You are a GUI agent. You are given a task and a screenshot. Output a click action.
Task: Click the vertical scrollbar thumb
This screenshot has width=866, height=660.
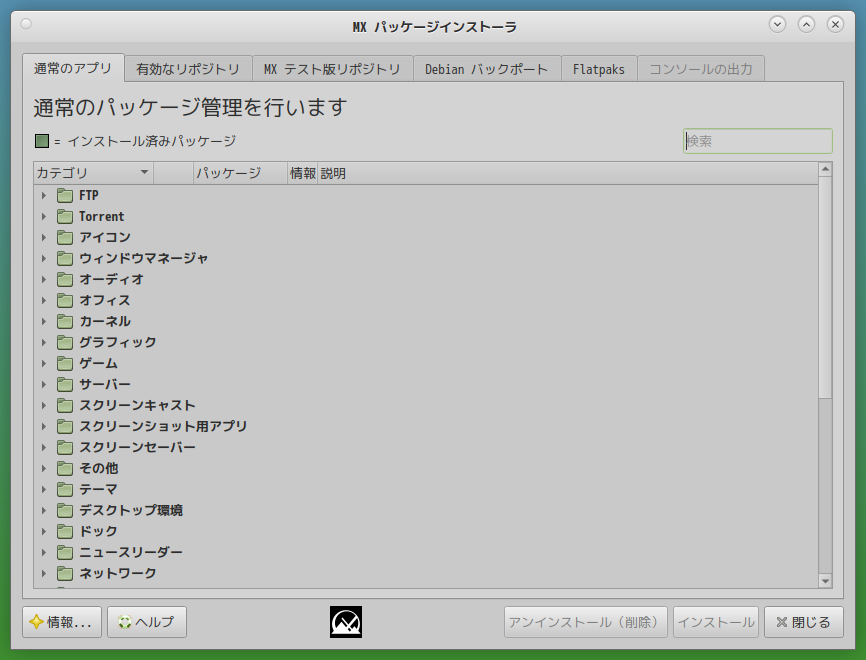tap(825, 287)
